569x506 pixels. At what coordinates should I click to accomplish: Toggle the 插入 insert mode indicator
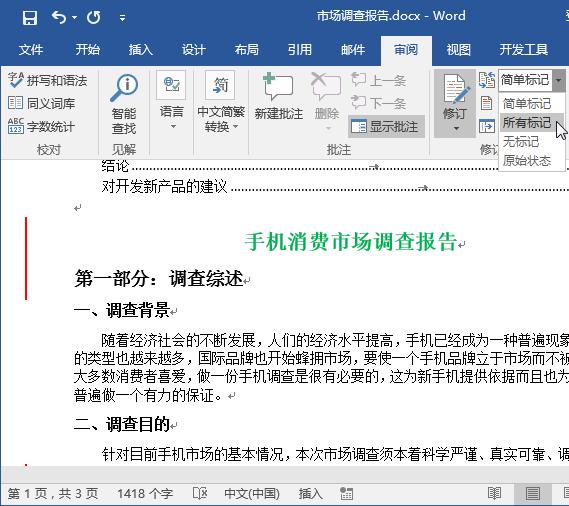coord(311,494)
